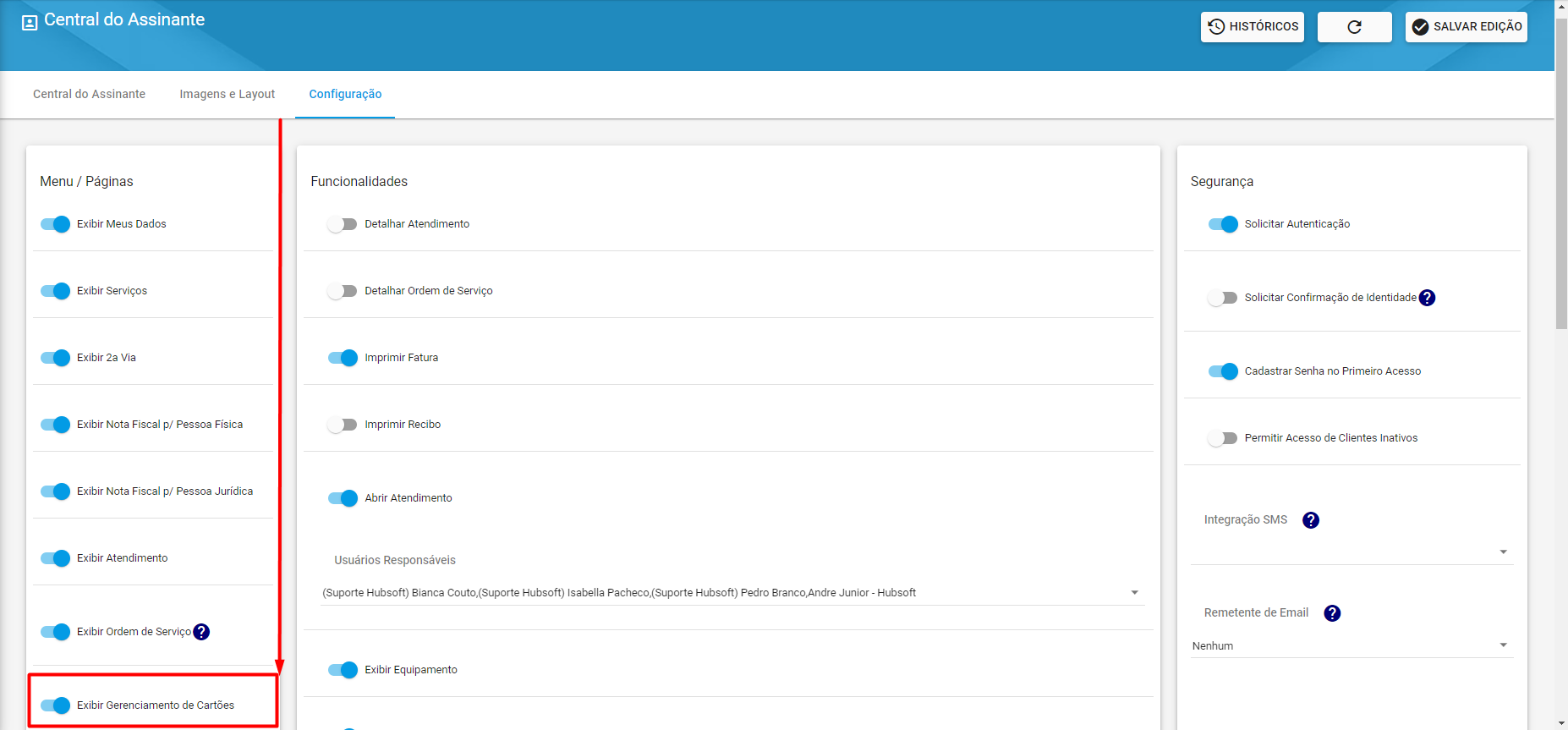Toggle Exibir Gerenciamento de Cartões off
1568x730 pixels.
(x=56, y=705)
